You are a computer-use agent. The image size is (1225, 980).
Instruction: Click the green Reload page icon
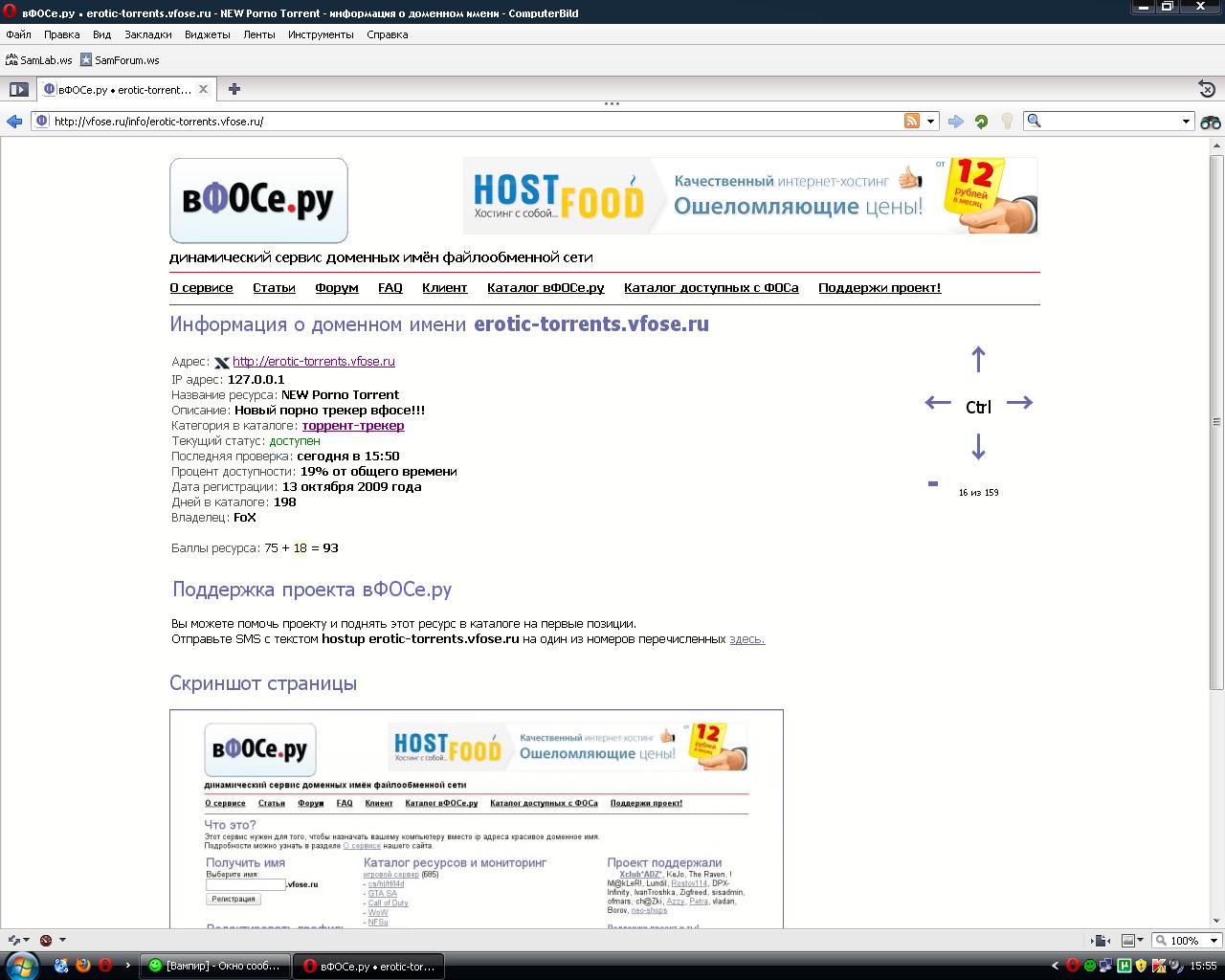[981, 122]
